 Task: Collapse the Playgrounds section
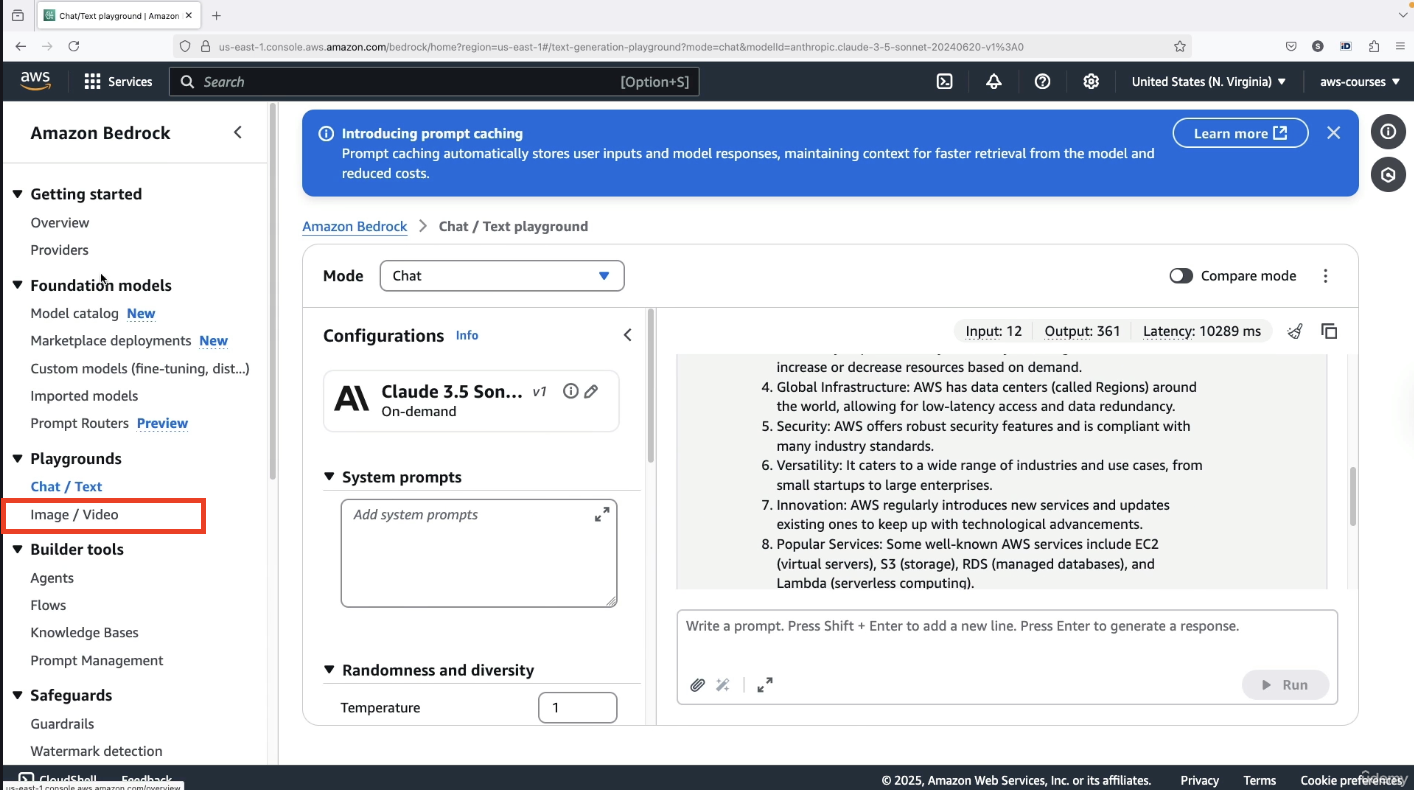18,458
